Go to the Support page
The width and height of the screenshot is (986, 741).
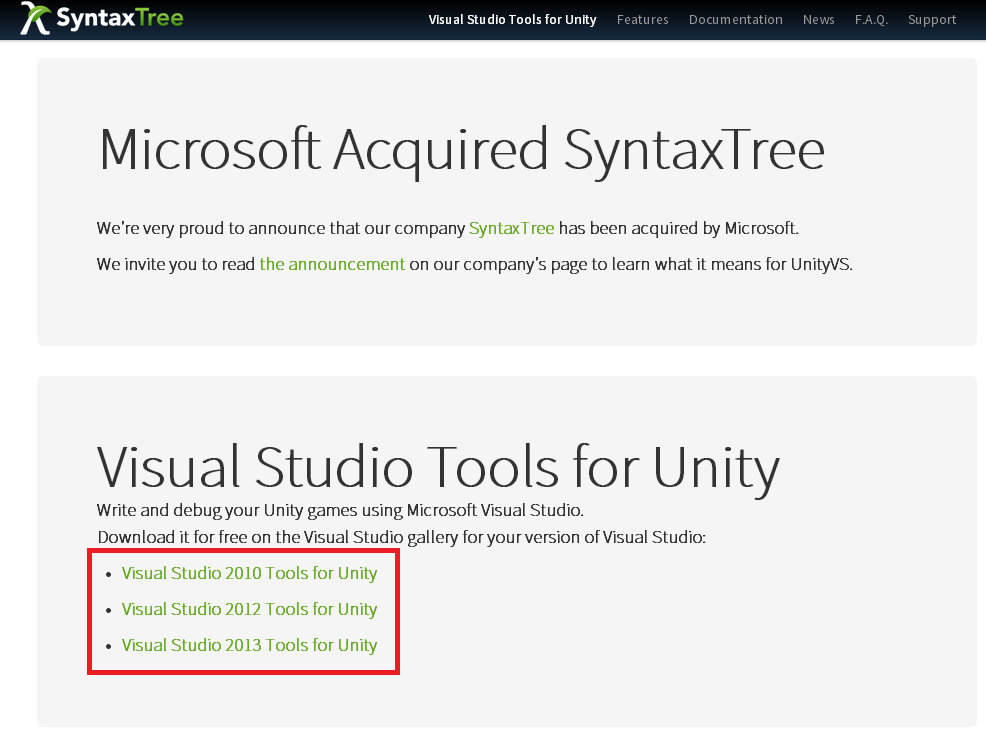pyautogui.click(x=932, y=20)
